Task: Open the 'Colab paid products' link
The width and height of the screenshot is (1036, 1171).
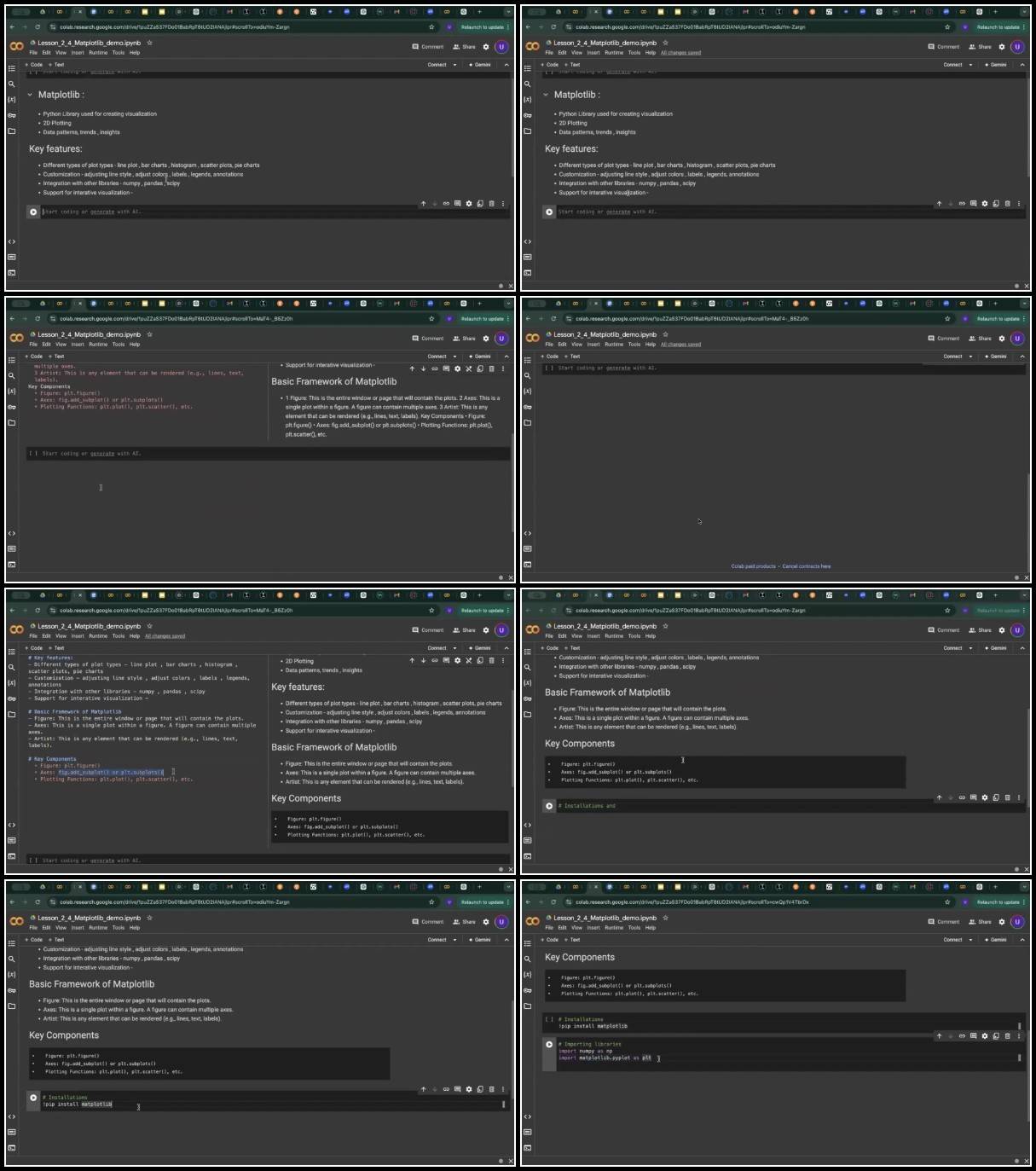Action: coord(754,566)
